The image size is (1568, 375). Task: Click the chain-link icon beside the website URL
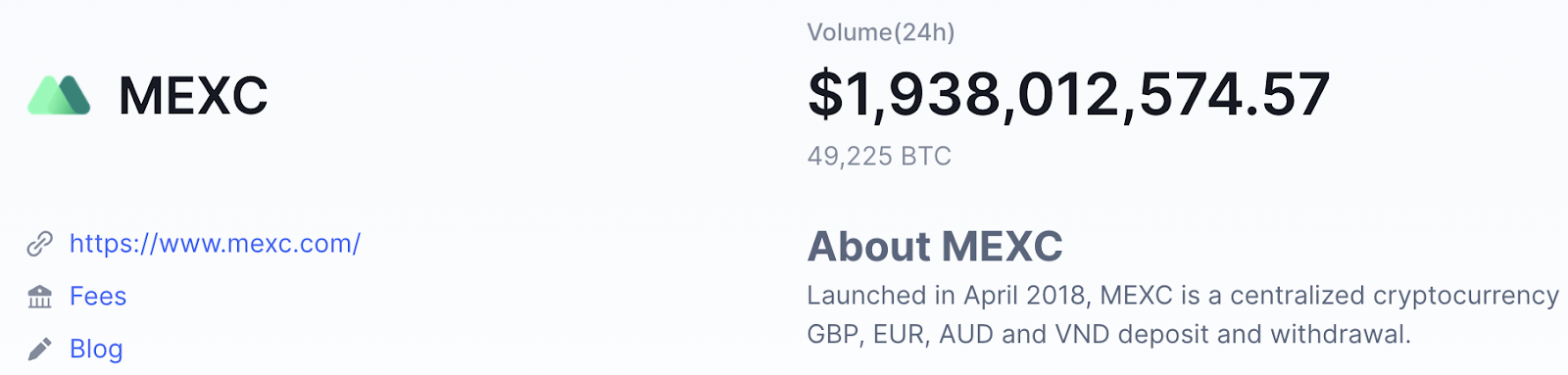tap(39, 244)
